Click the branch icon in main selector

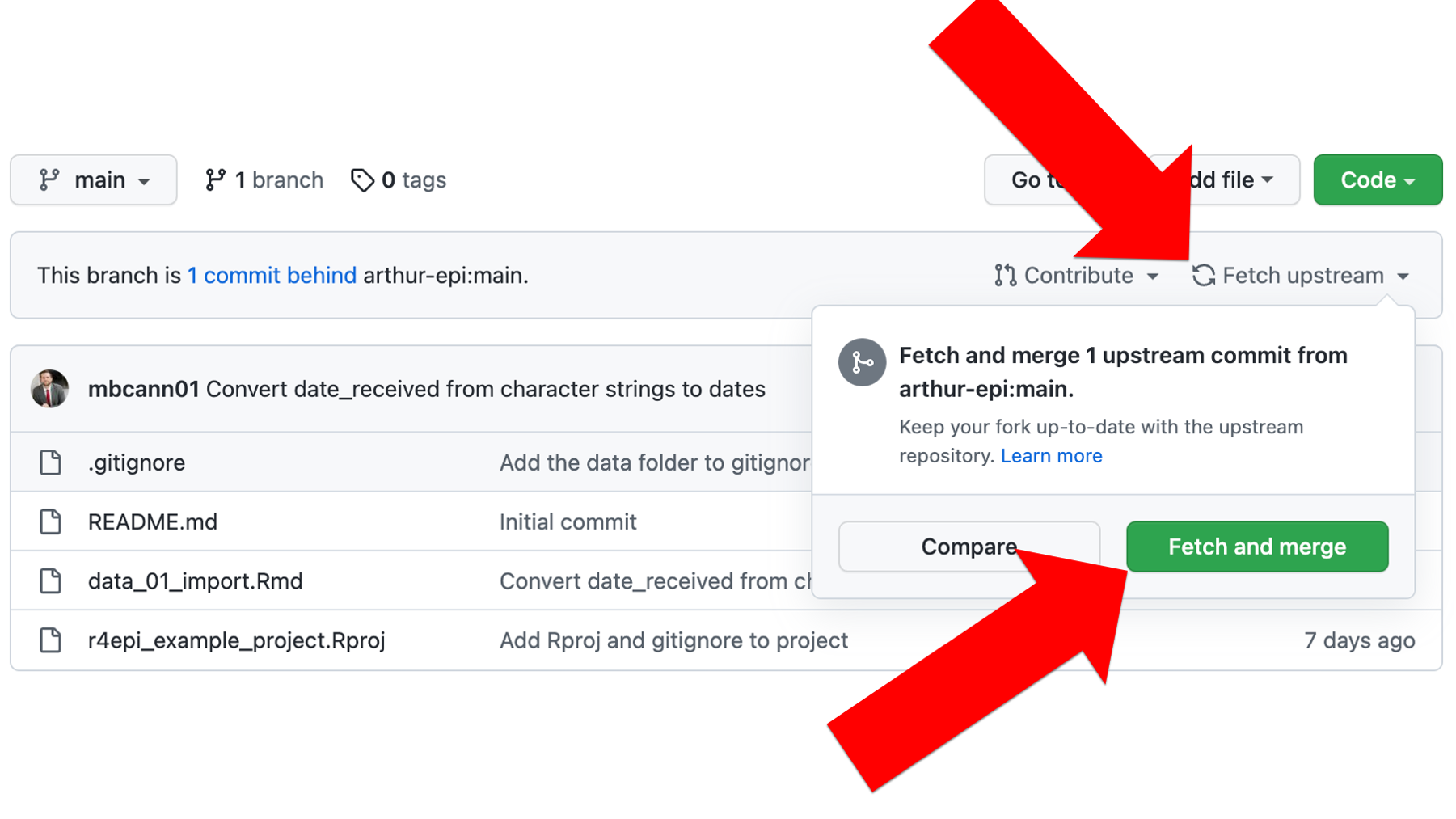pyautogui.click(x=49, y=179)
